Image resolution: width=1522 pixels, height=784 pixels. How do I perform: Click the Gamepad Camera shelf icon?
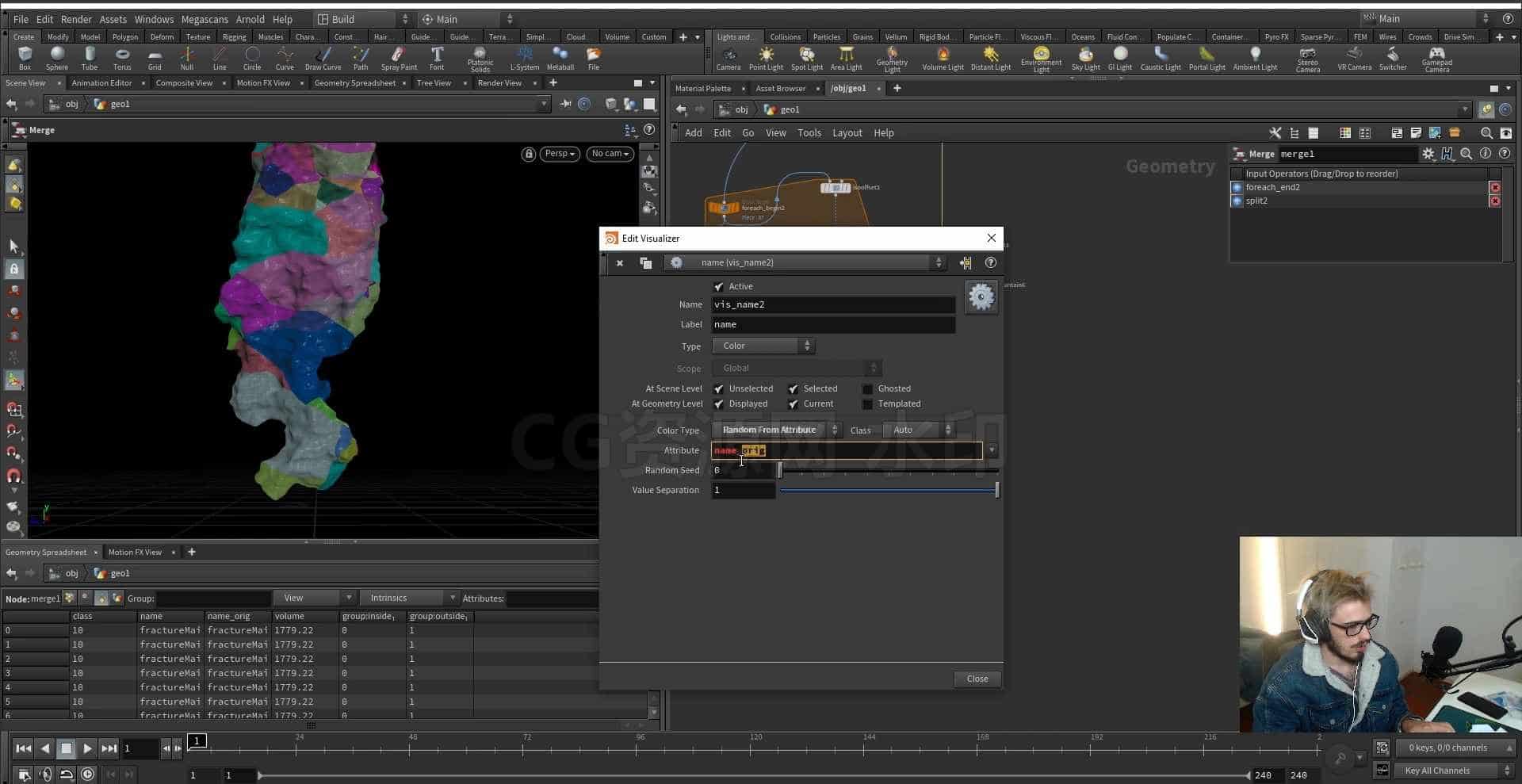(x=1436, y=59)
